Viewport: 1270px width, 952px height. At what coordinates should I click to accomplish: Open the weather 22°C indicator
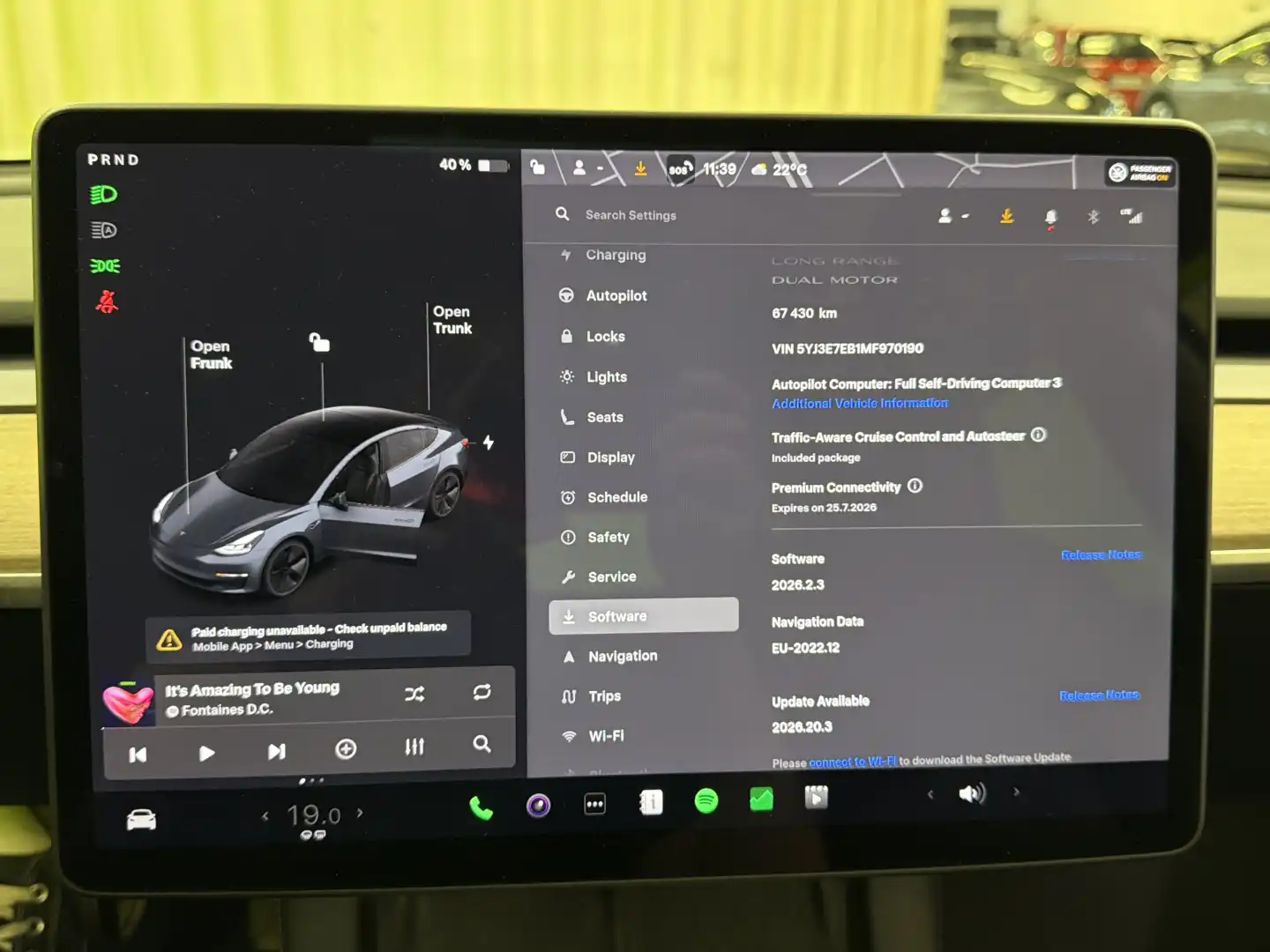(x=780, y=169)
